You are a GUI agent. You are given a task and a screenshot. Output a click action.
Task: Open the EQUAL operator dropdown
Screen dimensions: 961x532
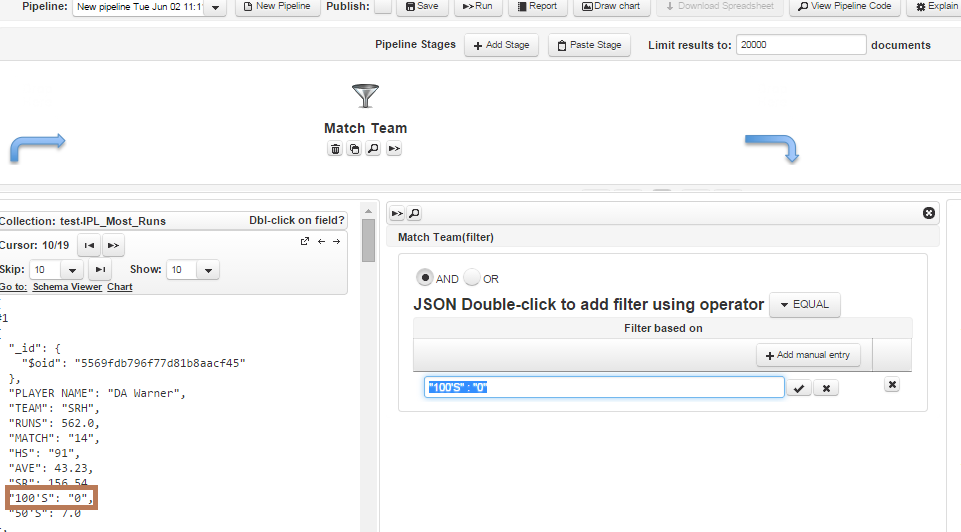click(804, 305)
